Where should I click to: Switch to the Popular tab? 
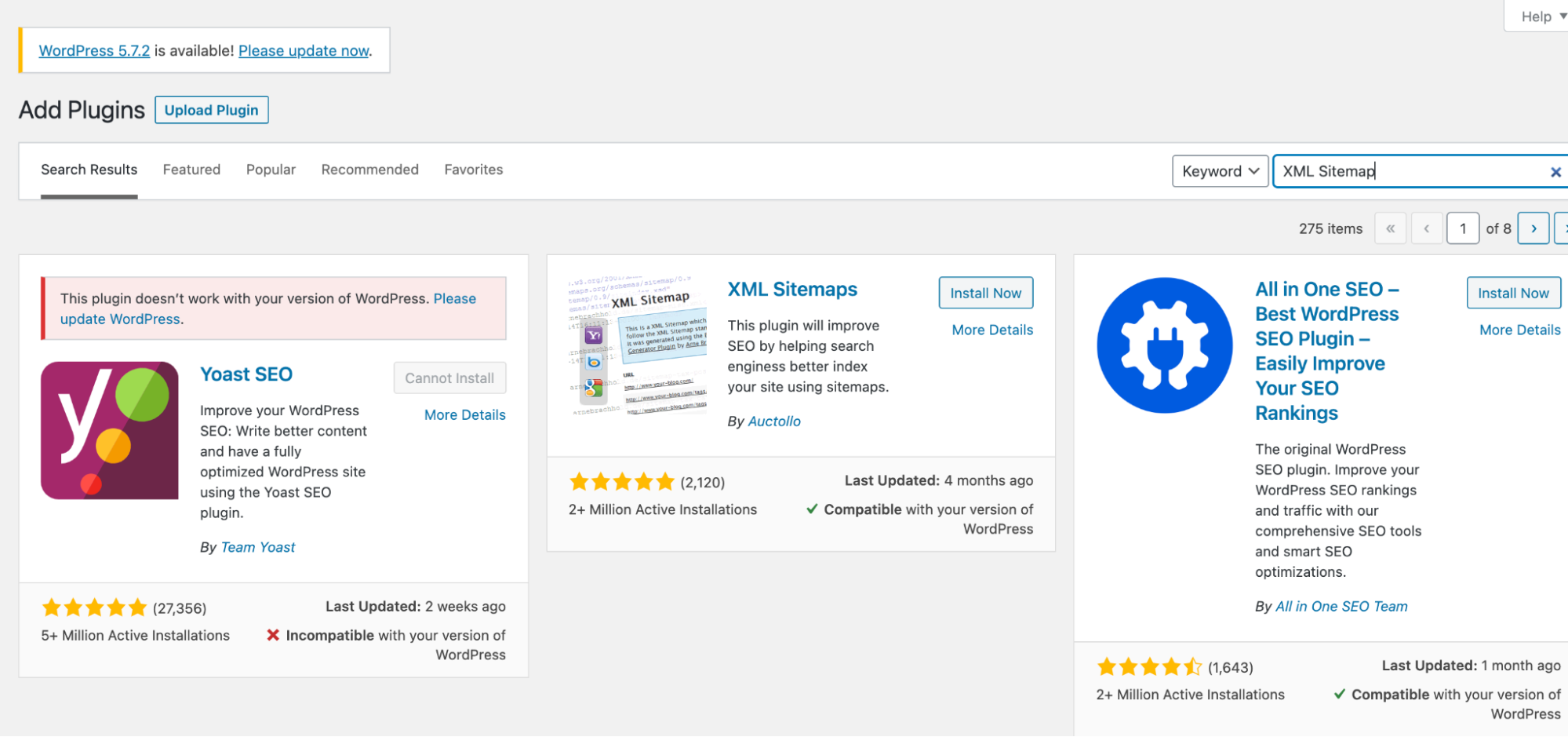click(x=271, y=170)
